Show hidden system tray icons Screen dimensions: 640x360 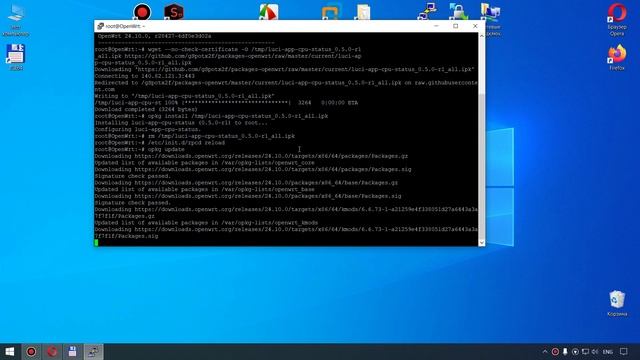coord(545,351)
